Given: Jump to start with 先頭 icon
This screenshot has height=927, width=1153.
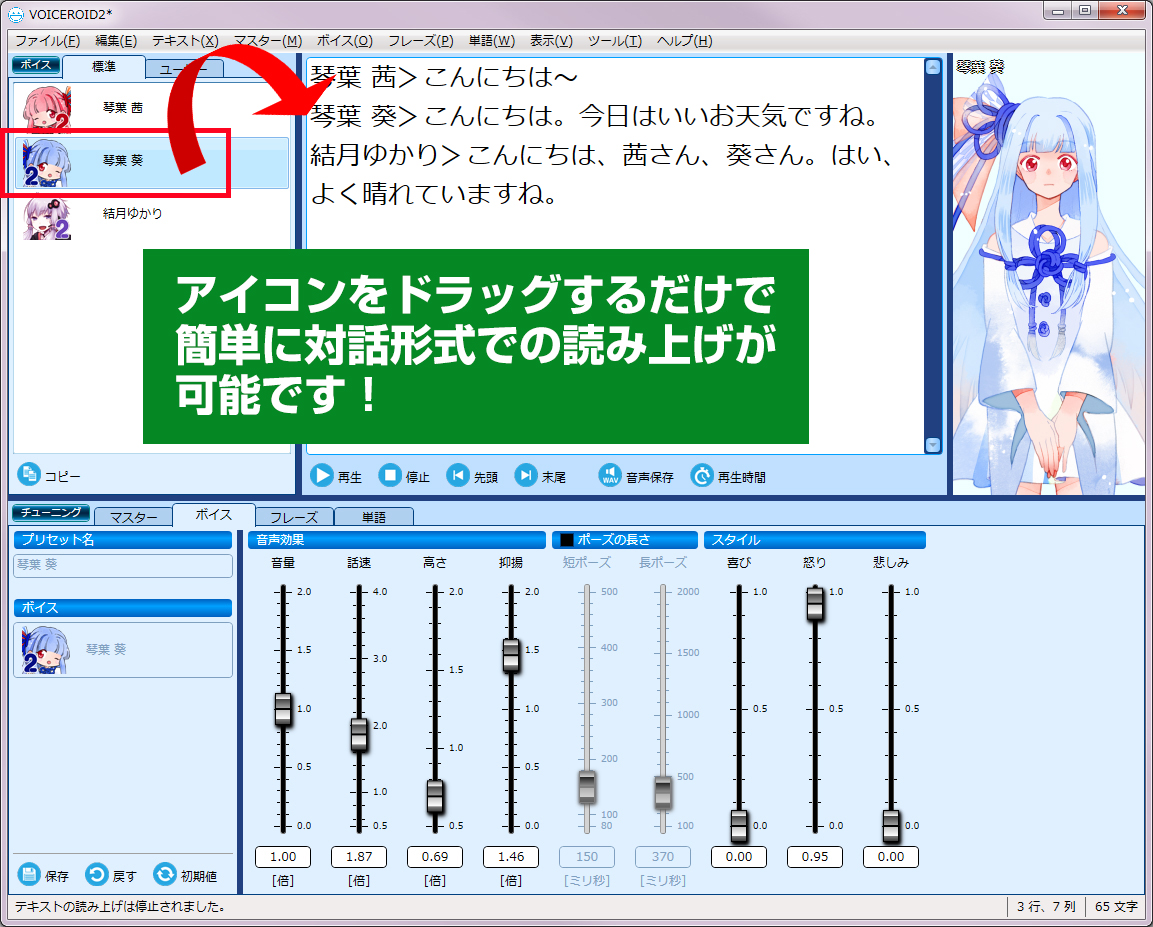Looking at the screenshot, I should coord(458,476).
